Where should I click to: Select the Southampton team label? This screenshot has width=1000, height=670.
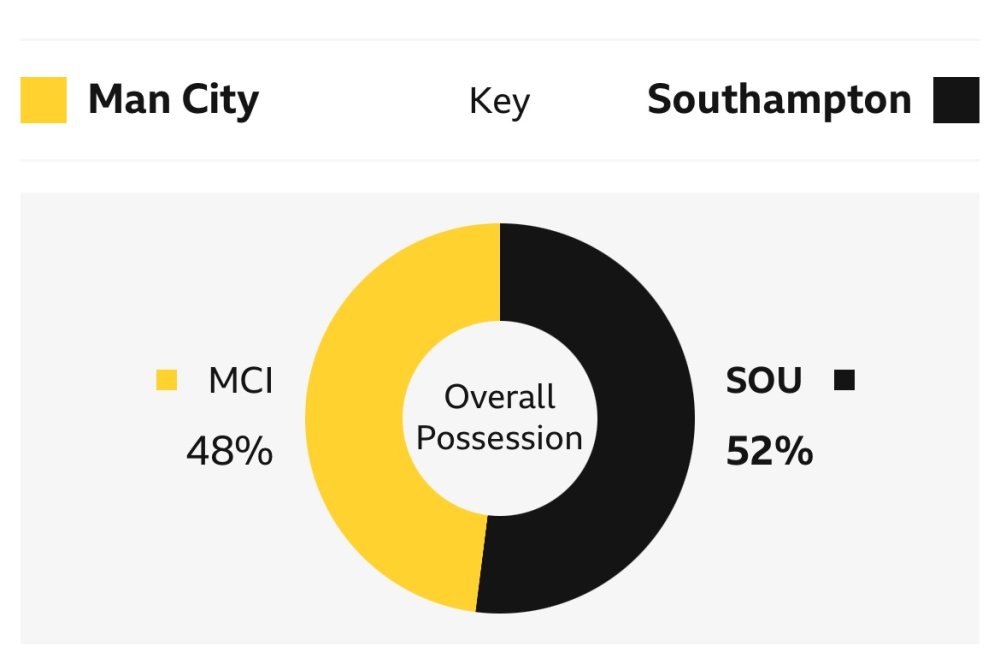[x=779, y=100]
